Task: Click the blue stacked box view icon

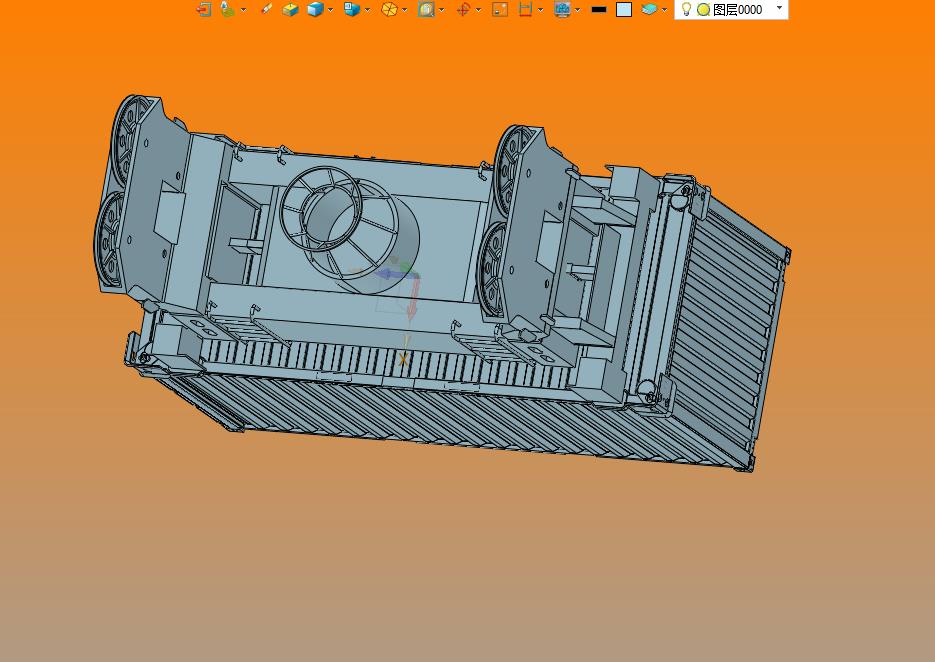Action: point(352,10)
